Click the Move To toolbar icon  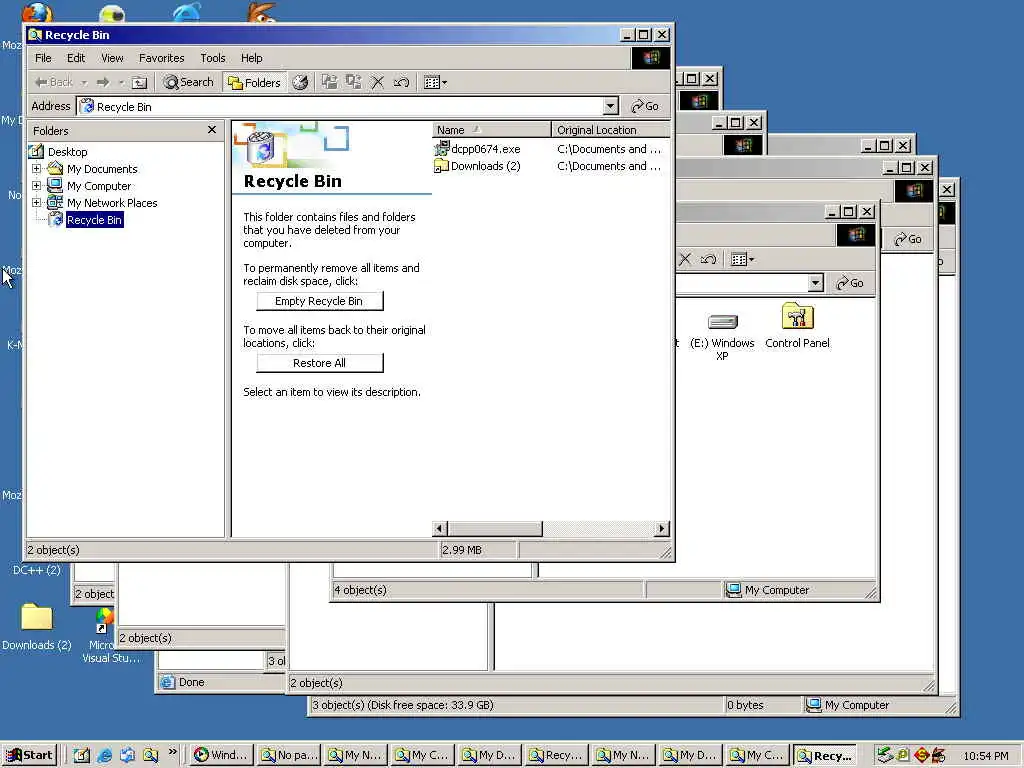330,82
